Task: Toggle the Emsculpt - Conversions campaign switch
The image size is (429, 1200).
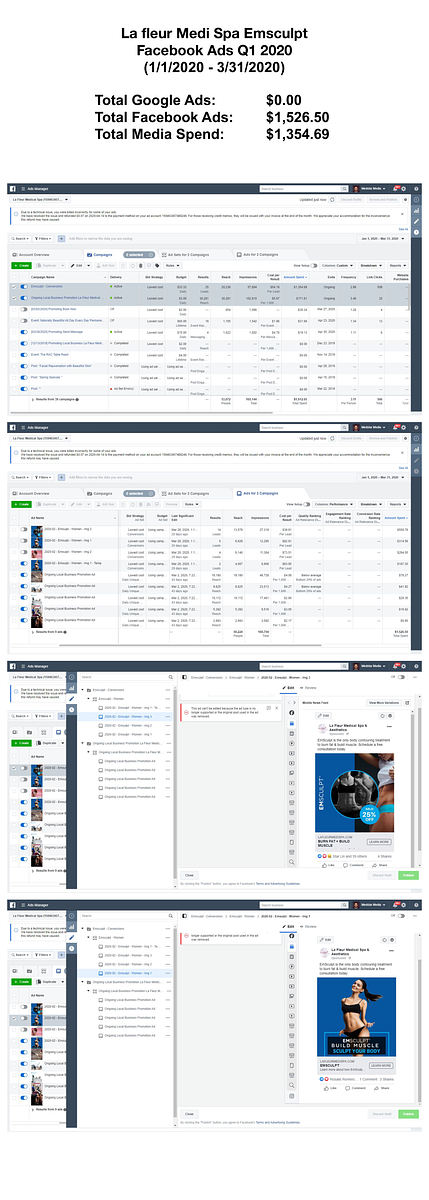Action: 24,286
